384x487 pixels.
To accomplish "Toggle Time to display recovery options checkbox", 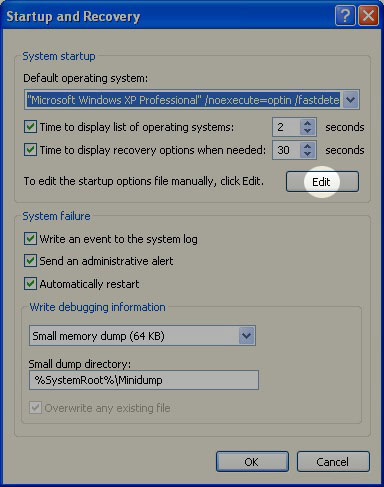I will pos(30,150).
